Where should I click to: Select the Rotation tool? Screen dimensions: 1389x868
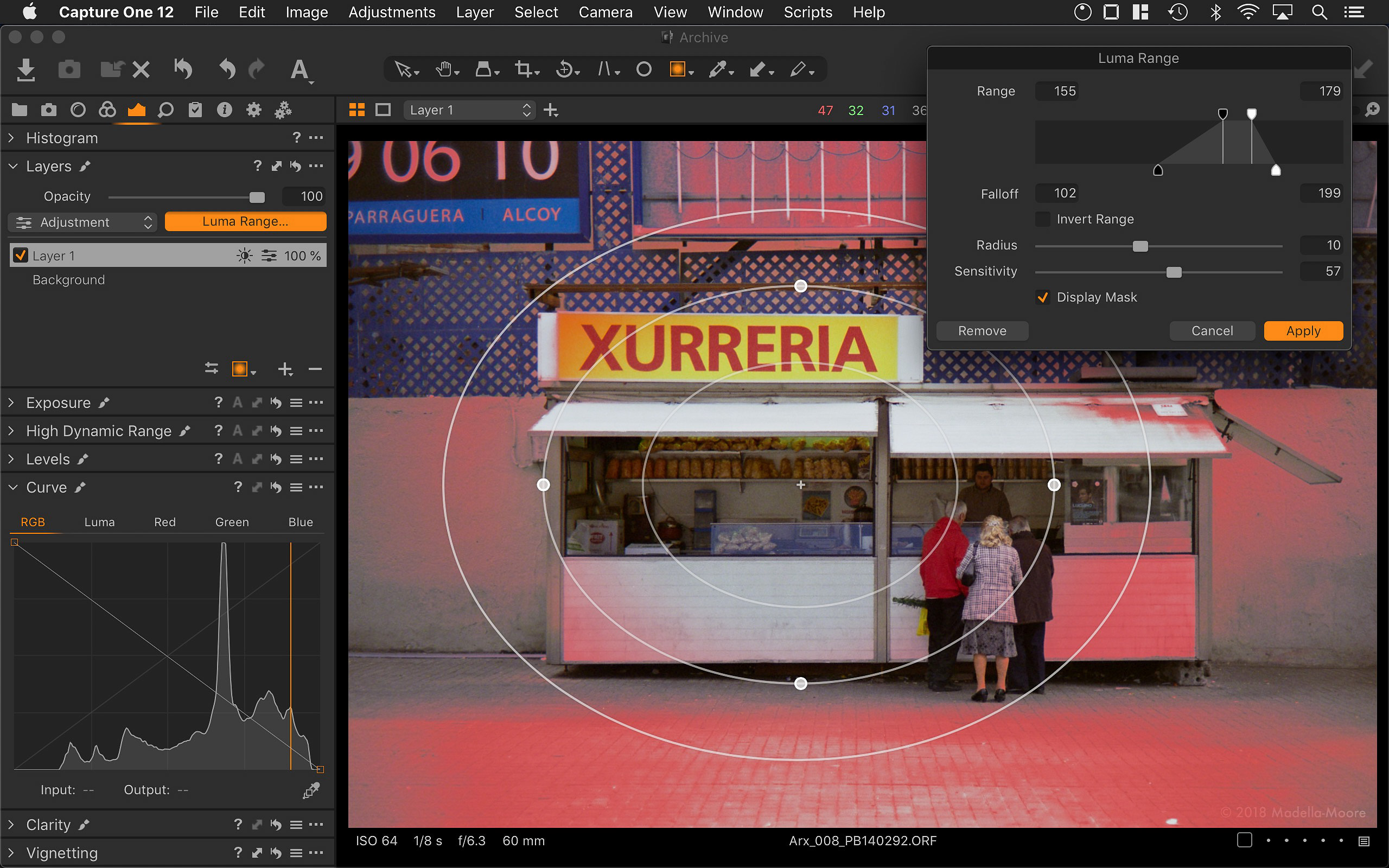click(564, 69)
